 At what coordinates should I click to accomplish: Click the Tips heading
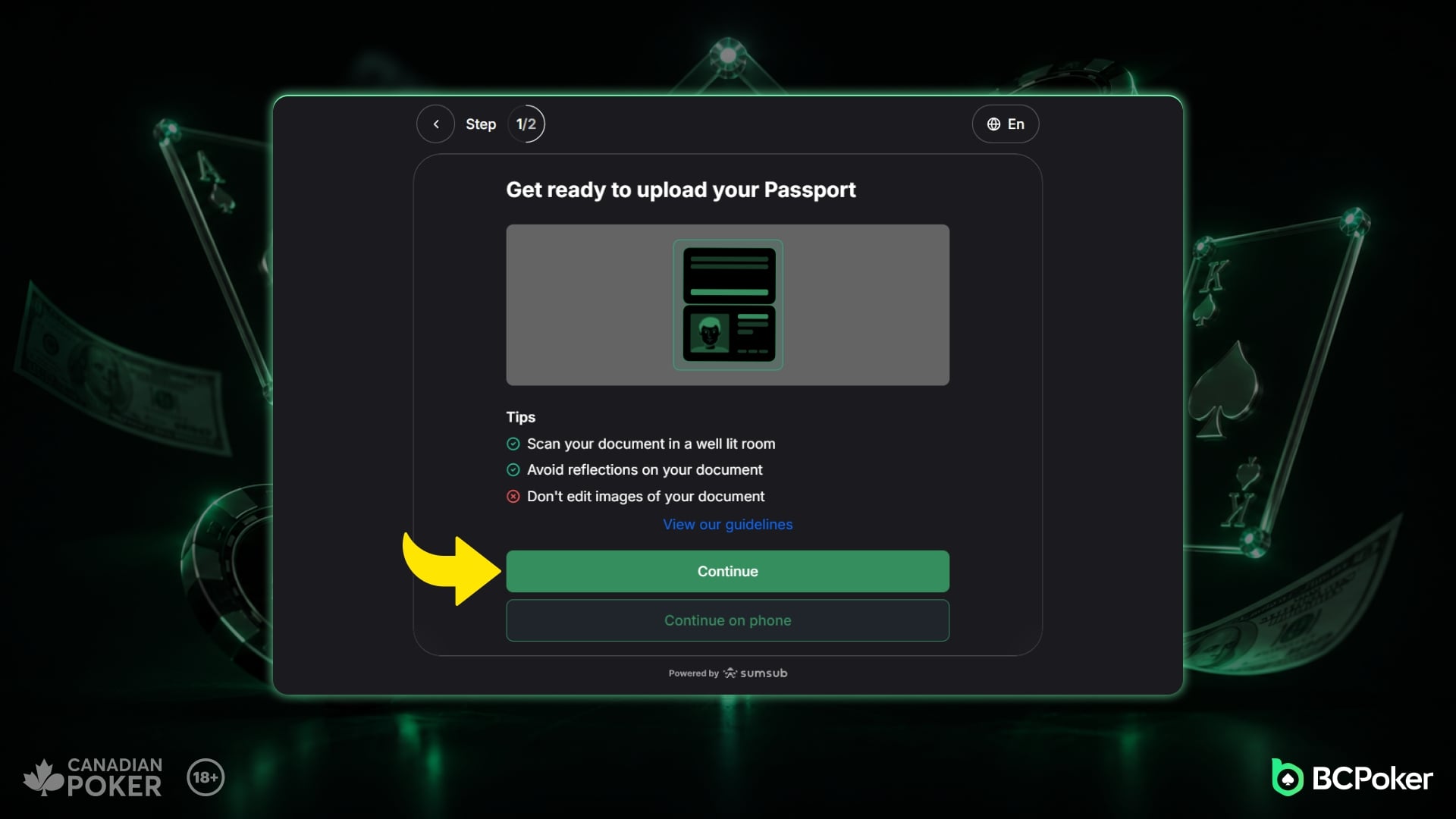pyautogui.click(x=521, y=417)
